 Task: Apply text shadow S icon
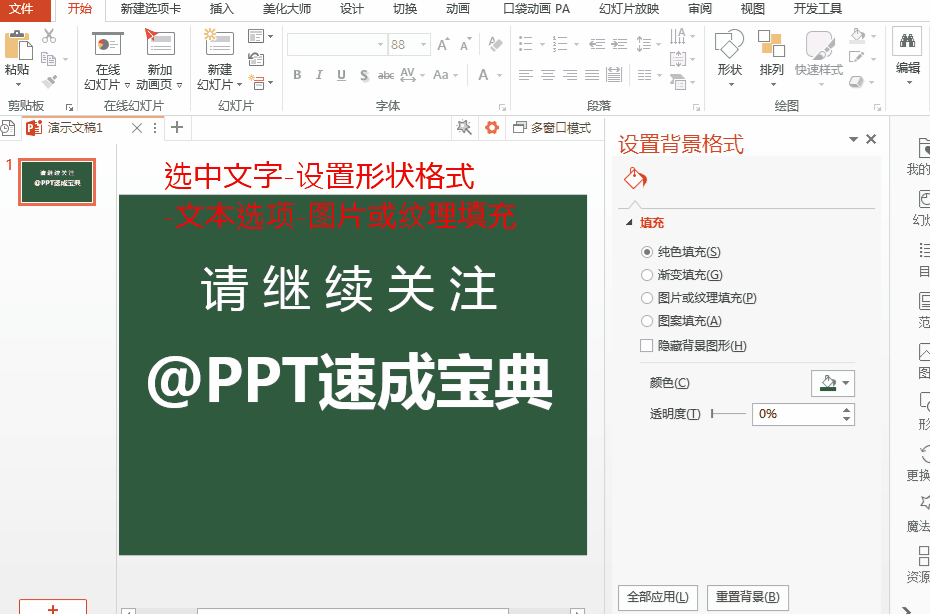tap(364, 75)
